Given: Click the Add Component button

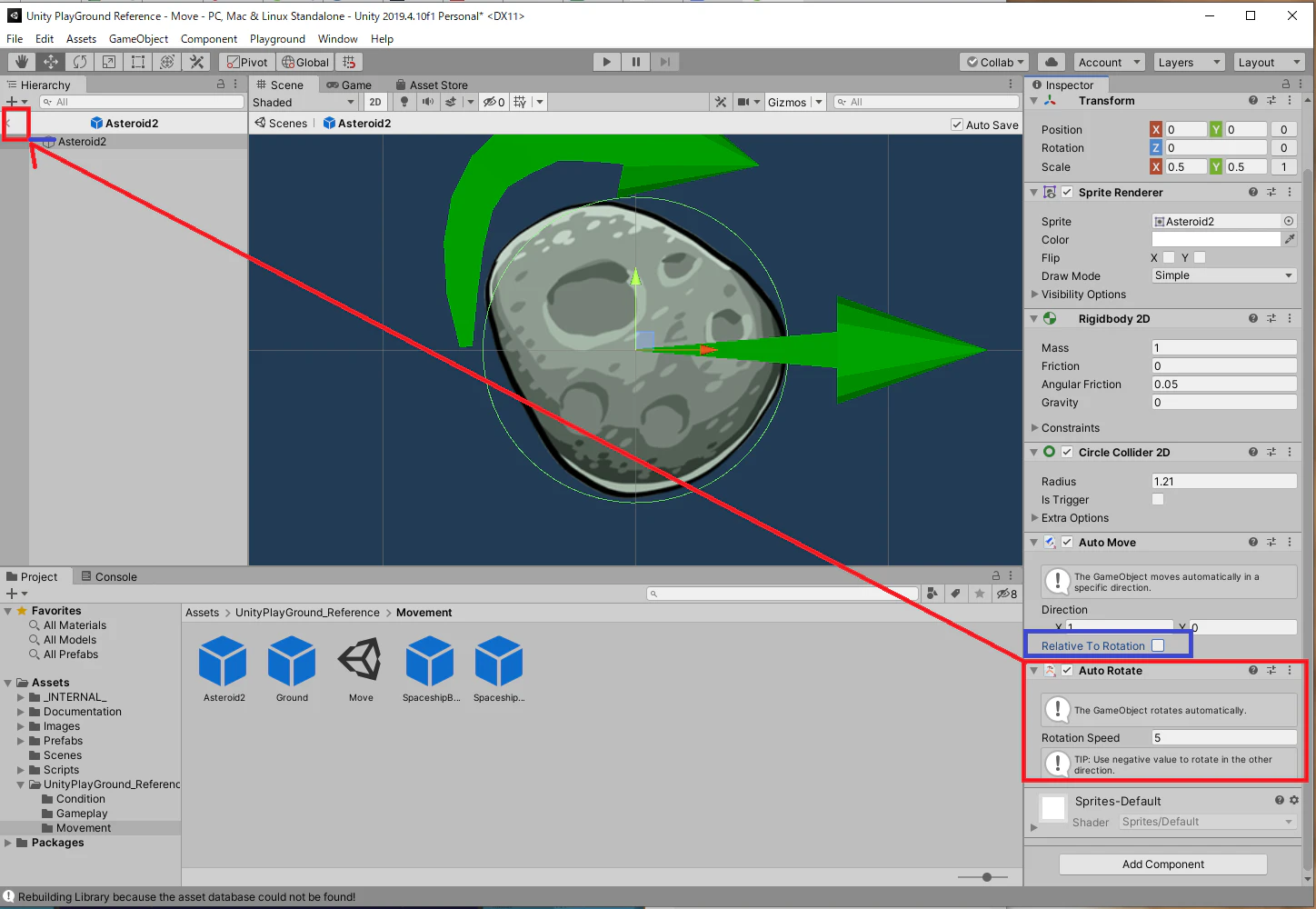Looking at the screenshot, I should 1162,864.
